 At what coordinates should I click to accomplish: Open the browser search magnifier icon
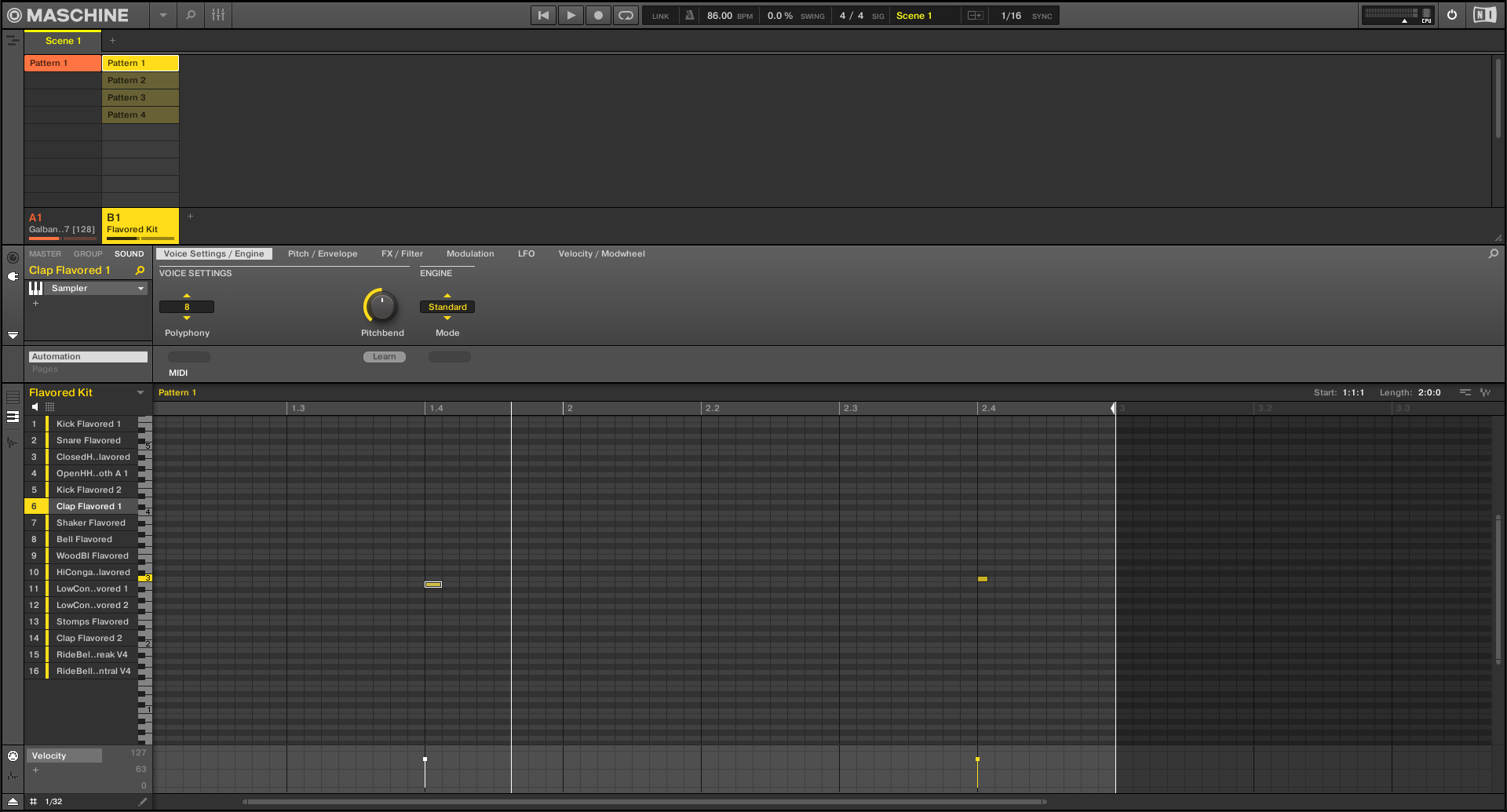click(191, 15)
